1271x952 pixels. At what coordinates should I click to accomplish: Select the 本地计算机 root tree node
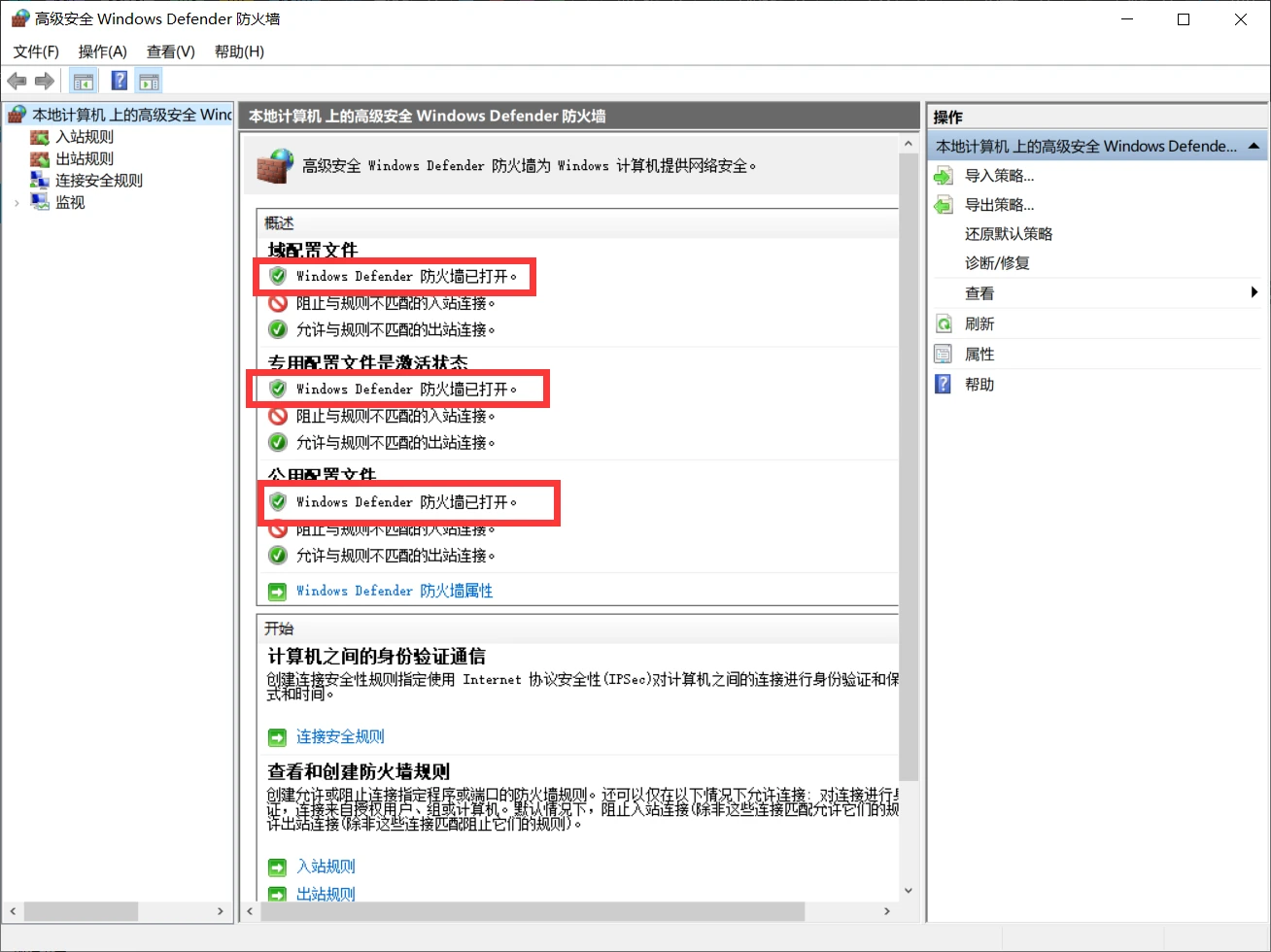click(x=132, y=115)
